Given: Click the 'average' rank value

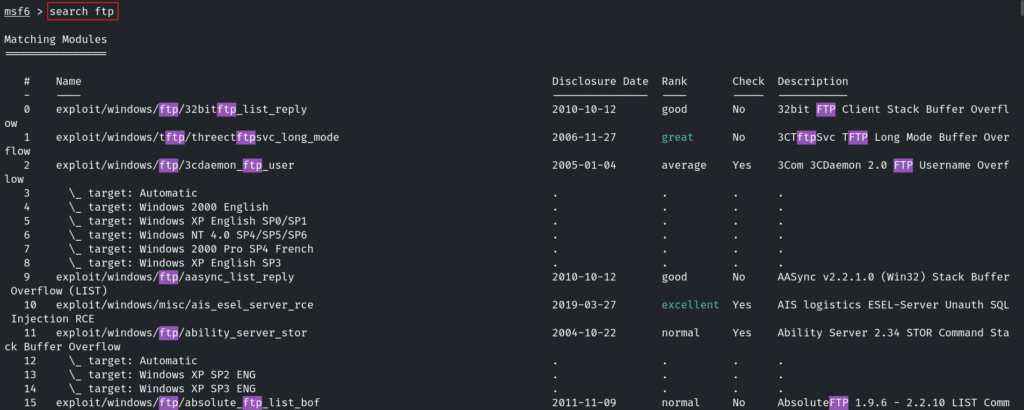Looking at the screenshot, I should [684, 165].
